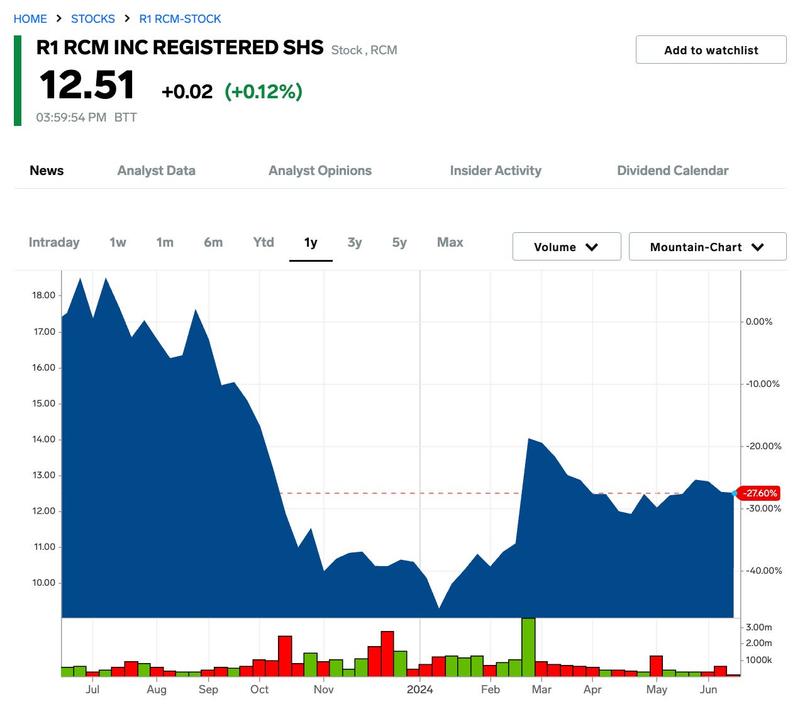The image size is (800, 706).
Task: Click the R1 RCM INC REGISTERED SHS title
Action: [180, 47]
